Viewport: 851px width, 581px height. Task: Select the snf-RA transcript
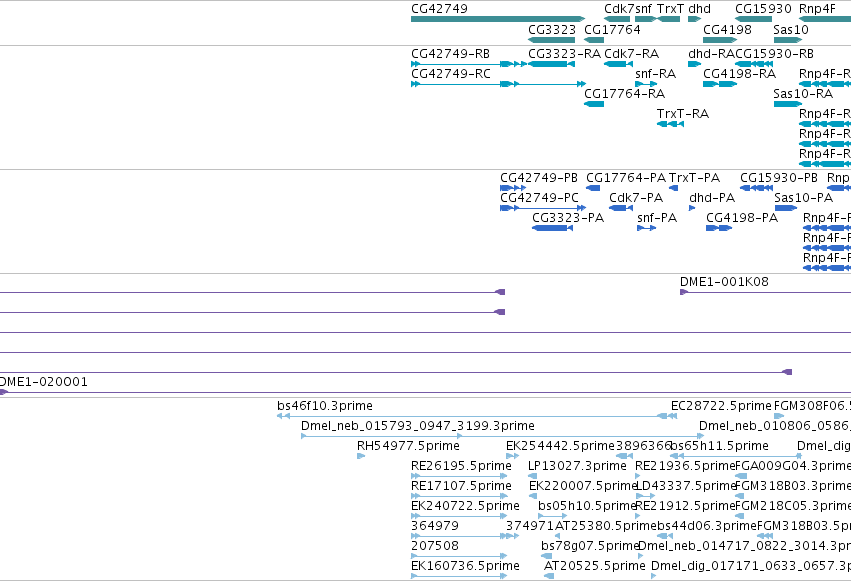pos(646,84)
